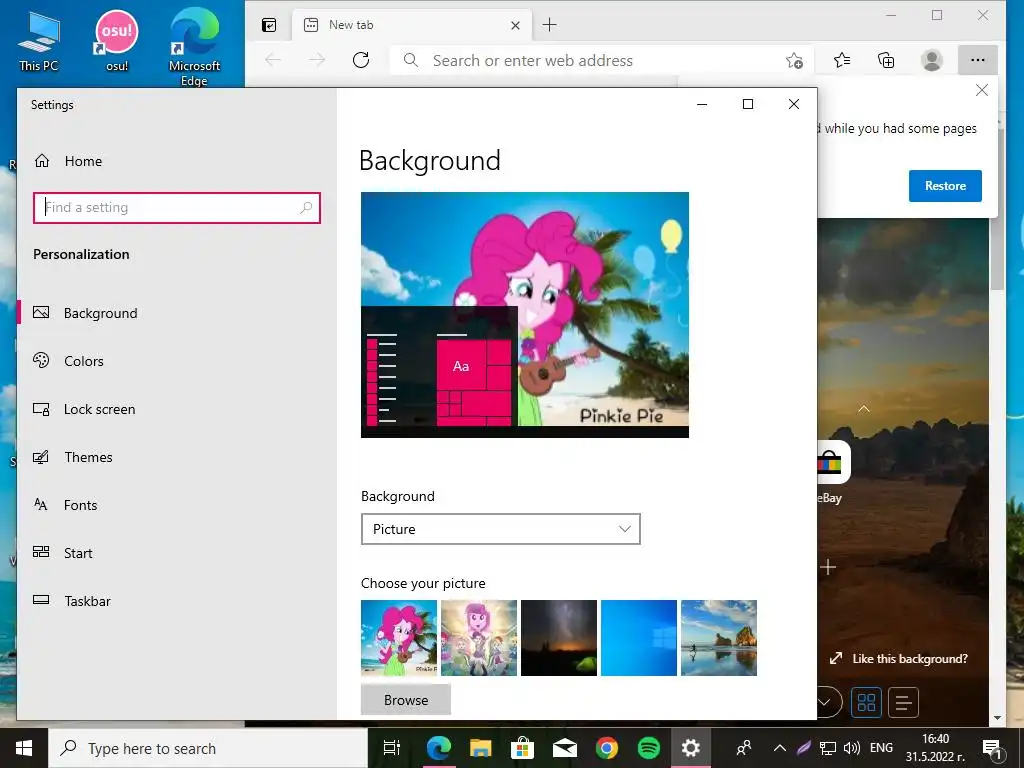Open ENG language switcher in taskbar
This screenshot has width=1024, height=768.
click(882, 748)
